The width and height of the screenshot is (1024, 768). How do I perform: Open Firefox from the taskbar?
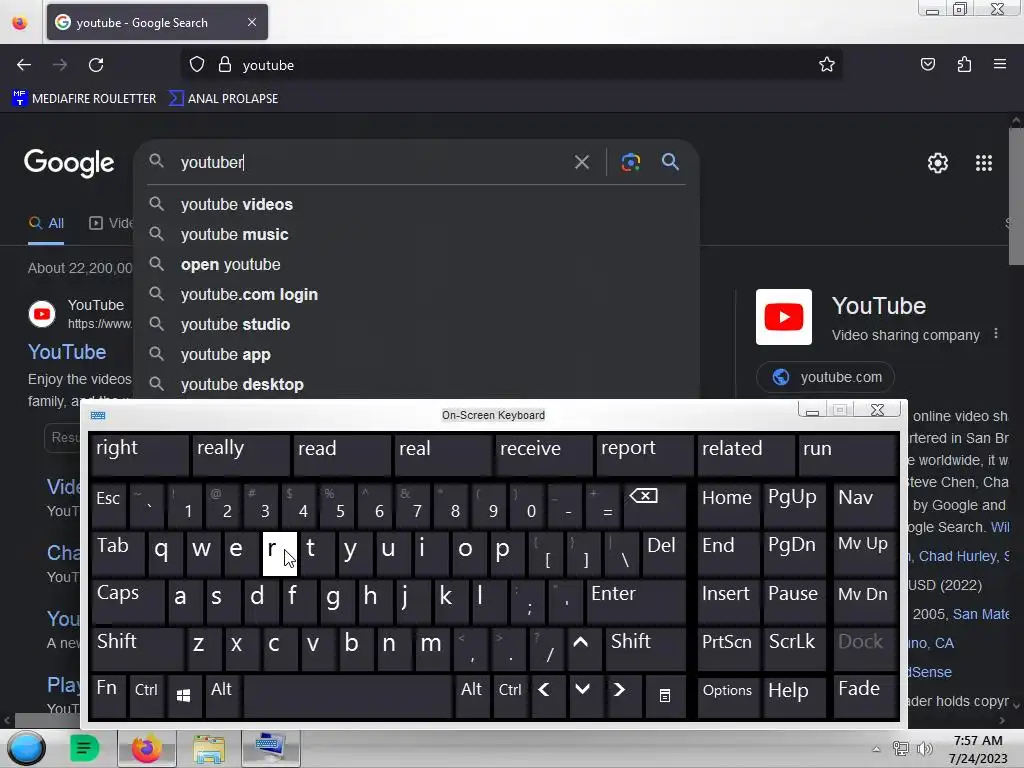coord(146,748)
